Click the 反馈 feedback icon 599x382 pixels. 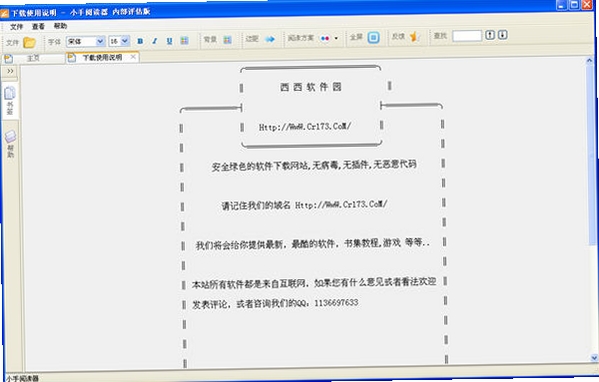click(414, 37)
